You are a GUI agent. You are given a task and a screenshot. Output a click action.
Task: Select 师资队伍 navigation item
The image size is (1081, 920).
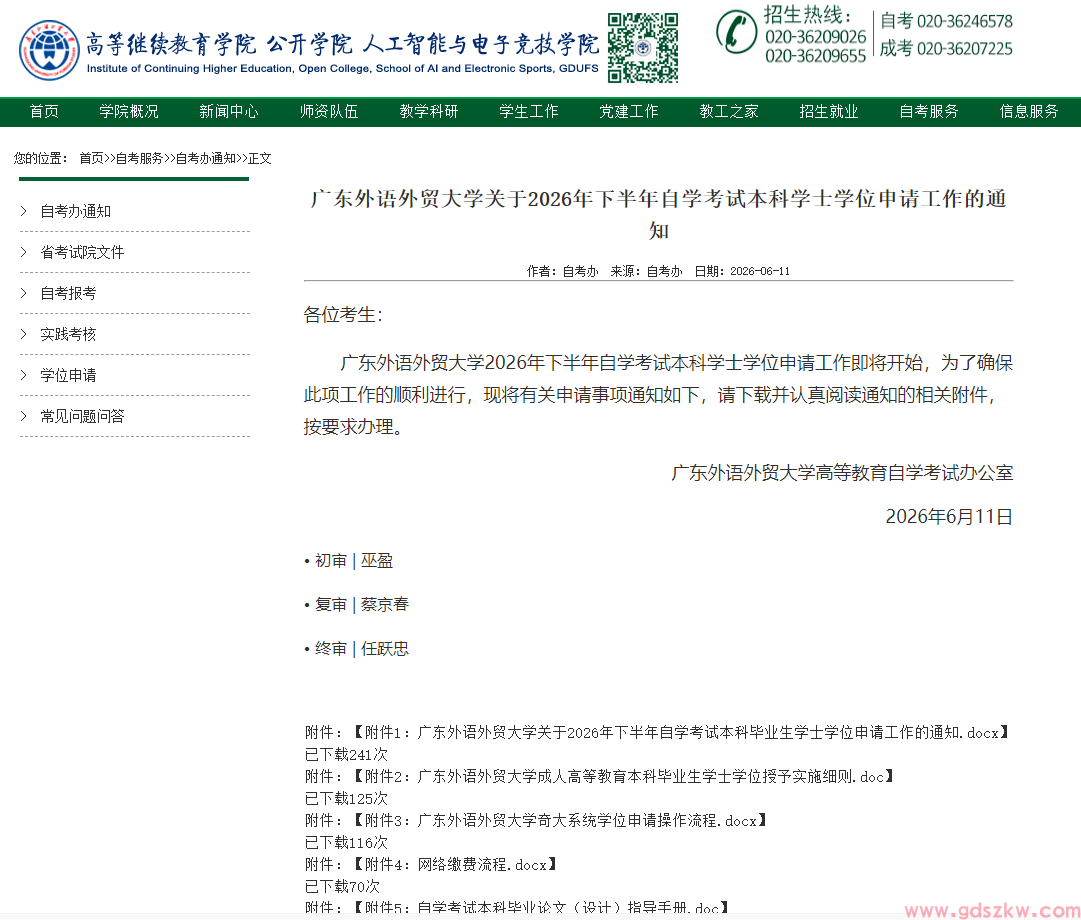coord(329,112)
